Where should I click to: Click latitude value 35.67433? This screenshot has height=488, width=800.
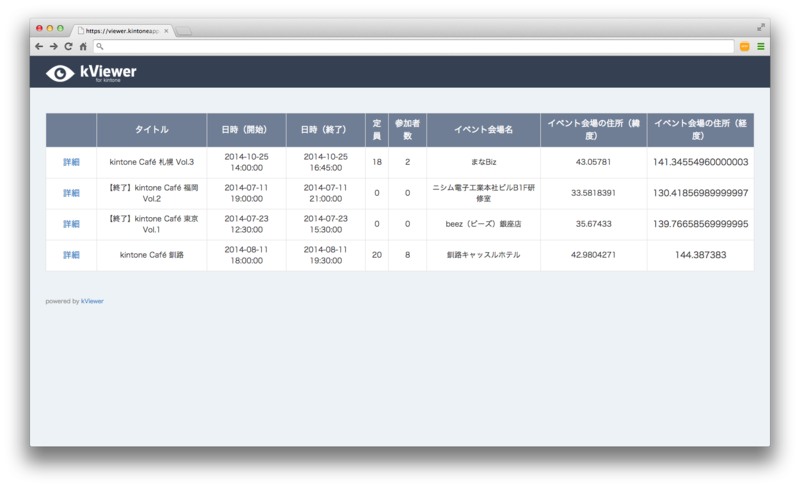pyautogui.click(x=593, y=224)
